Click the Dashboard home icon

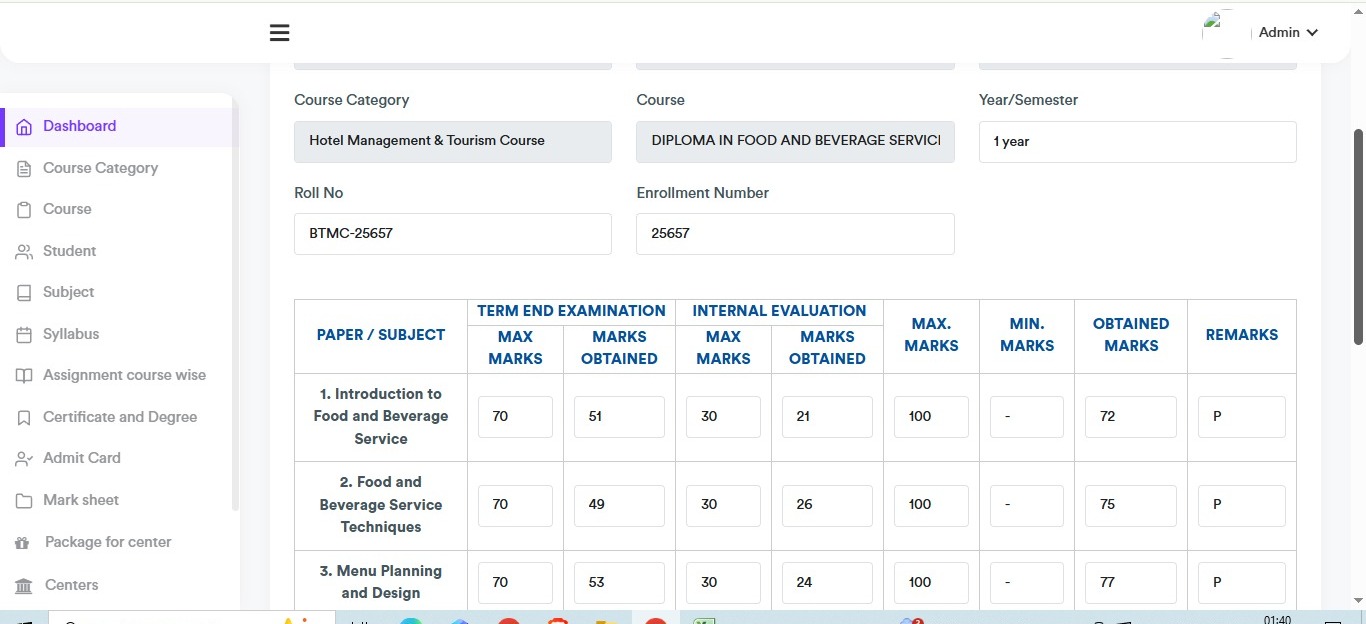coord(24,127)
